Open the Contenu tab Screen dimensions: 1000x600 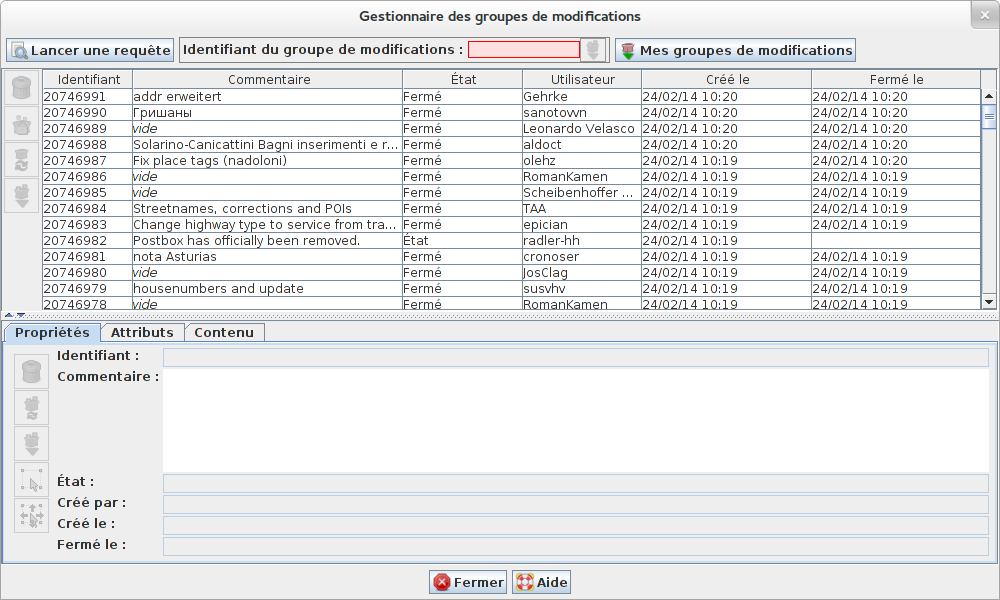coord(224,332)
